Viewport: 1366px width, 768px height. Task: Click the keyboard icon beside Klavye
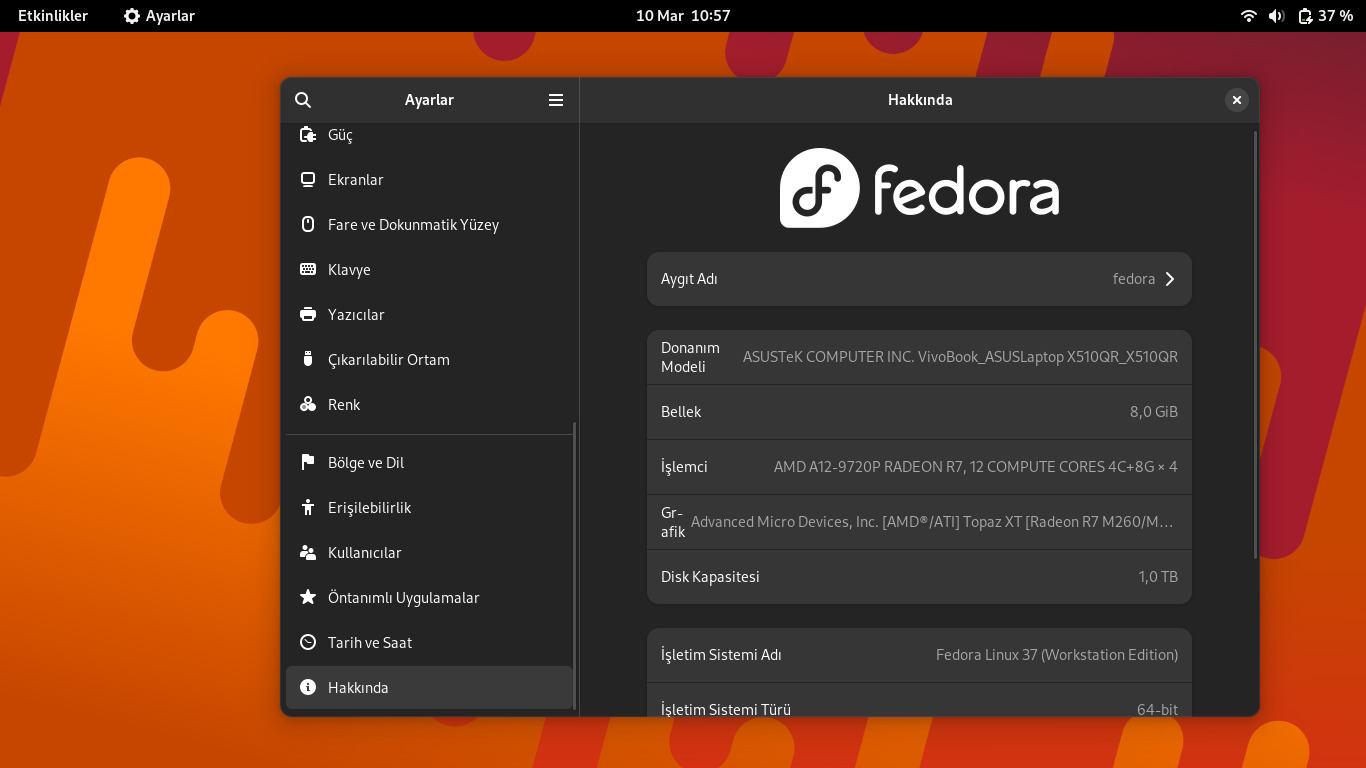click(308, 270)
